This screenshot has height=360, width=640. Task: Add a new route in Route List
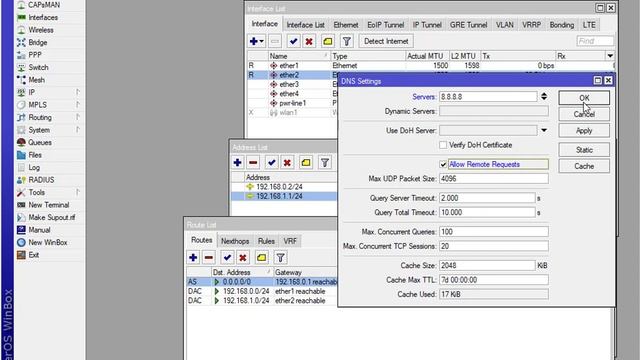pos(193,258)
